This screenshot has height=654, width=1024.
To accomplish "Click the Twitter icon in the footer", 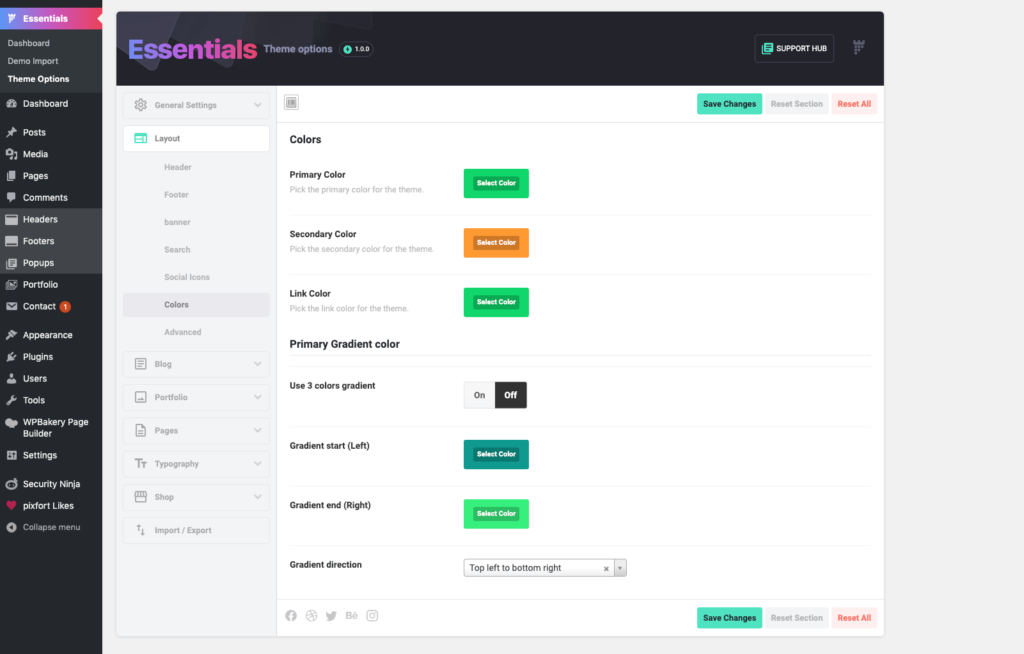I will [x=331, y=615].
